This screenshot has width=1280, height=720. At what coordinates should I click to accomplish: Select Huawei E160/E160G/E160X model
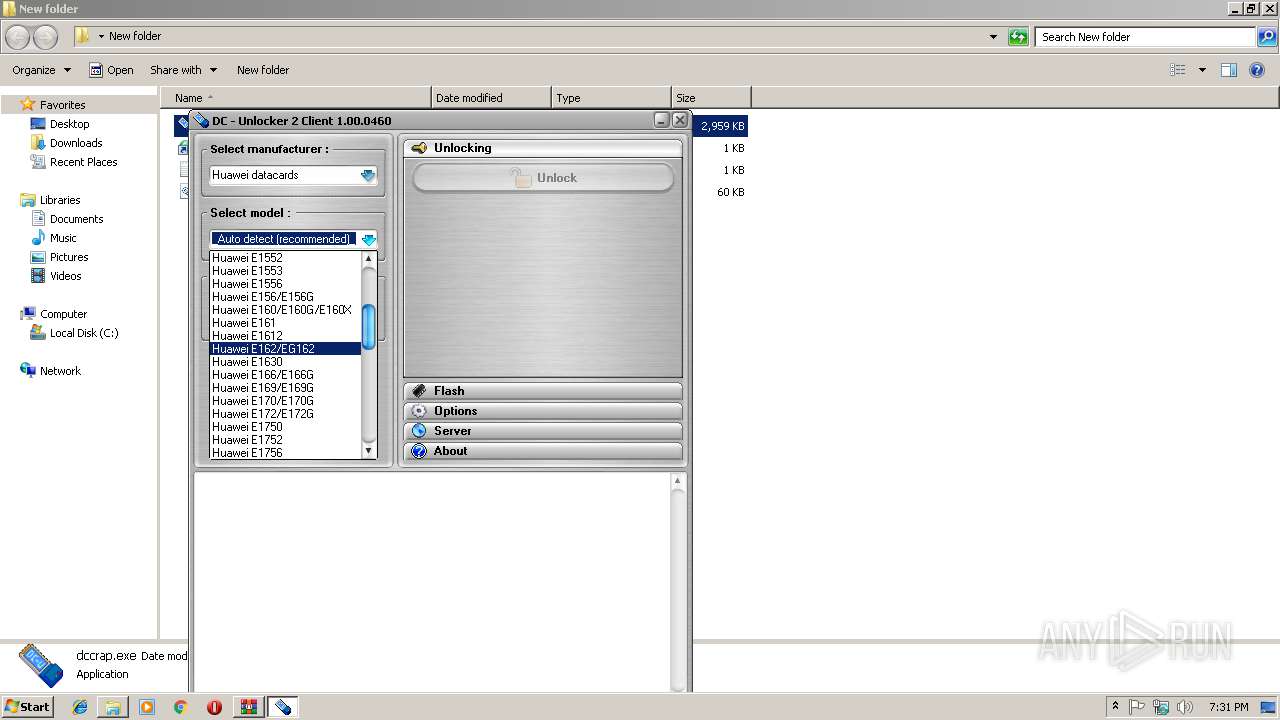285,310
